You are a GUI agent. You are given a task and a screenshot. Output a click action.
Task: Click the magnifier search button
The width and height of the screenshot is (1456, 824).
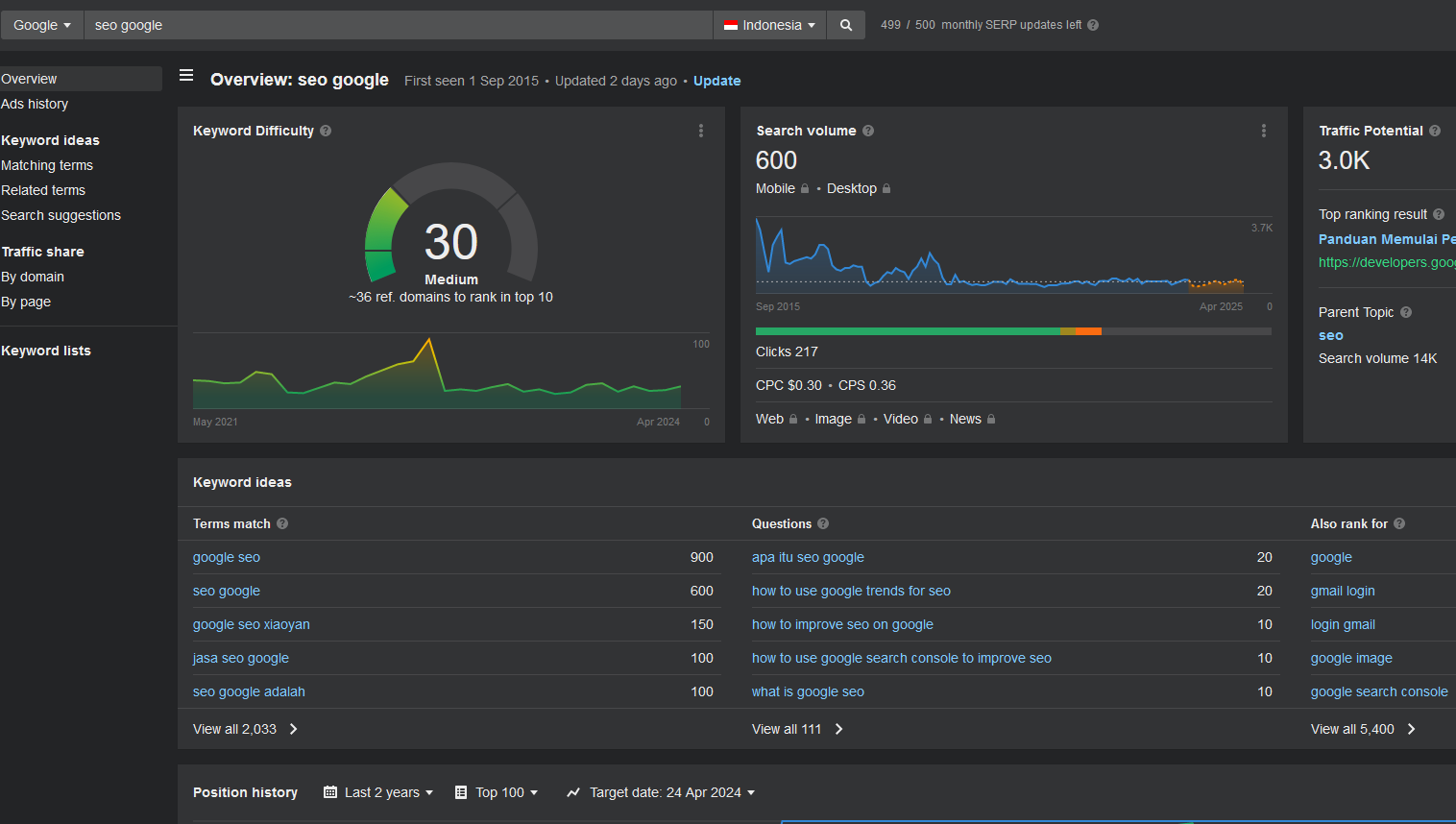pyautogui.click(x=846, y=25)
